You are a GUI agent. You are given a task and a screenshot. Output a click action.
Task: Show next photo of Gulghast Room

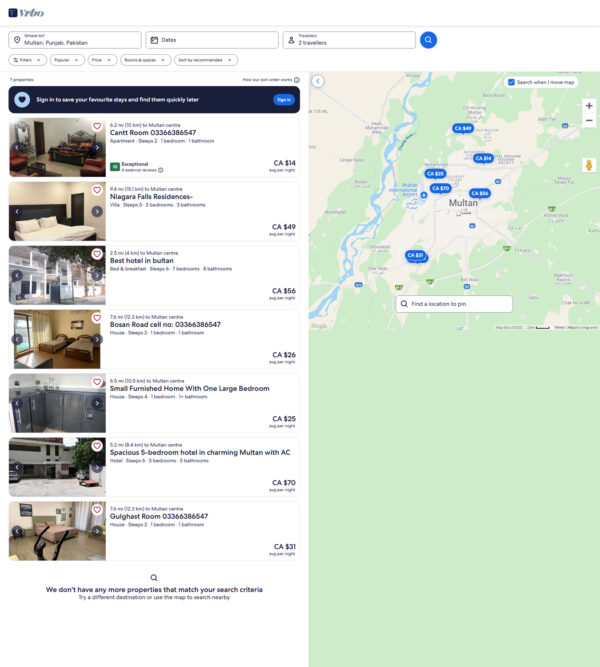(x=97, y=531)
